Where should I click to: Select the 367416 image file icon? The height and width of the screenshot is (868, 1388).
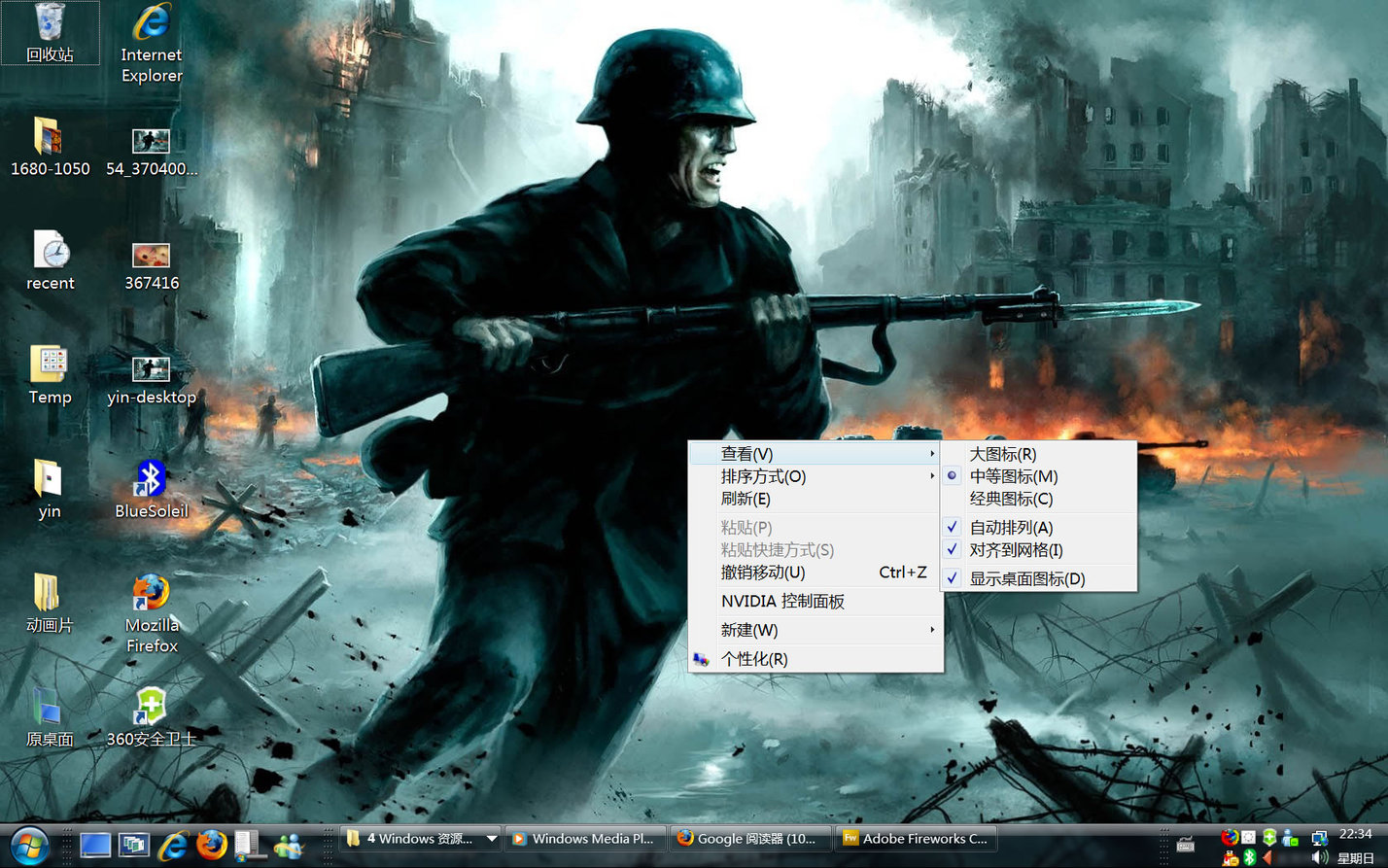(x=152, y=266)
